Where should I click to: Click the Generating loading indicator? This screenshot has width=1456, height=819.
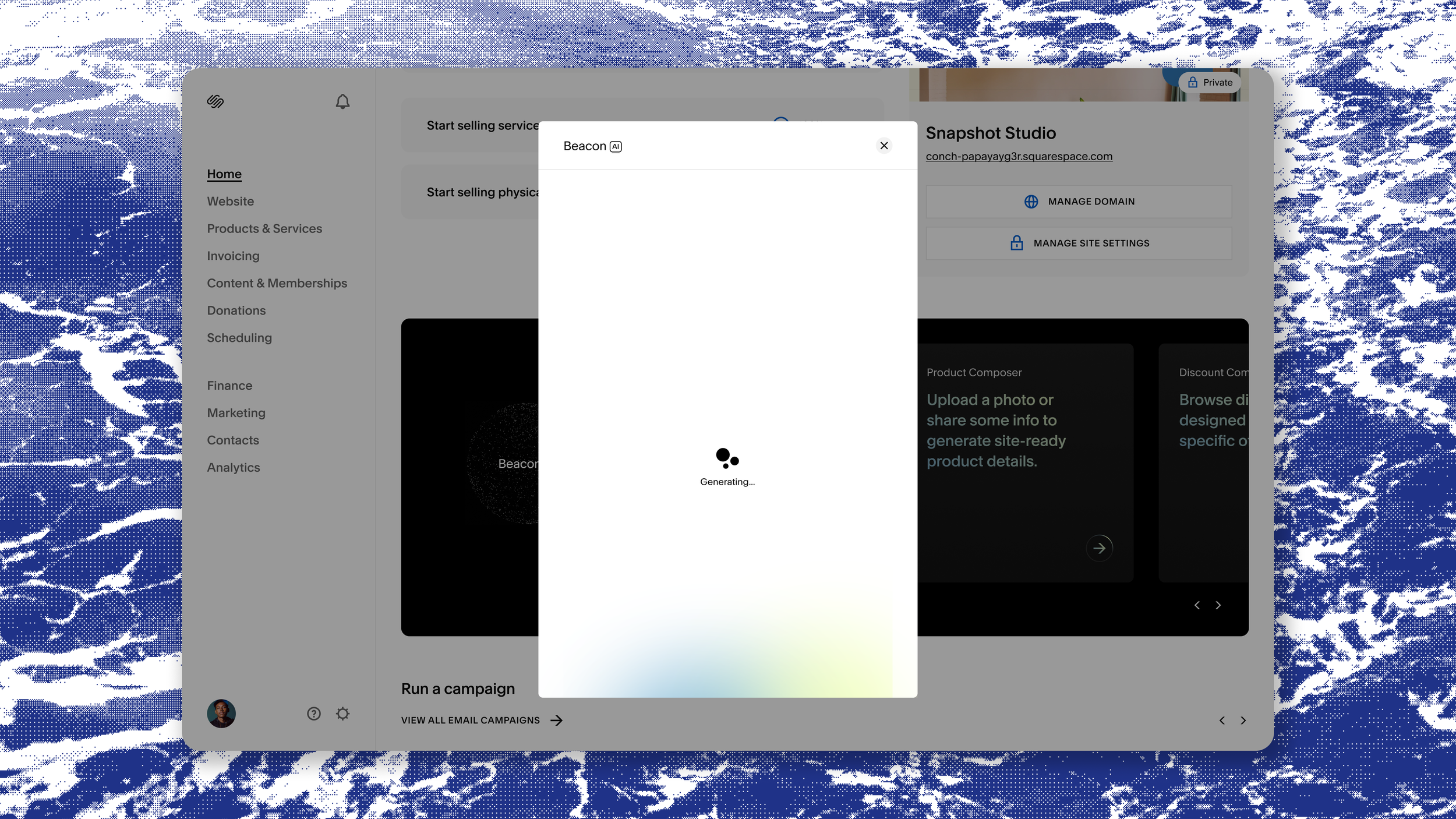[x=727, y=467]
